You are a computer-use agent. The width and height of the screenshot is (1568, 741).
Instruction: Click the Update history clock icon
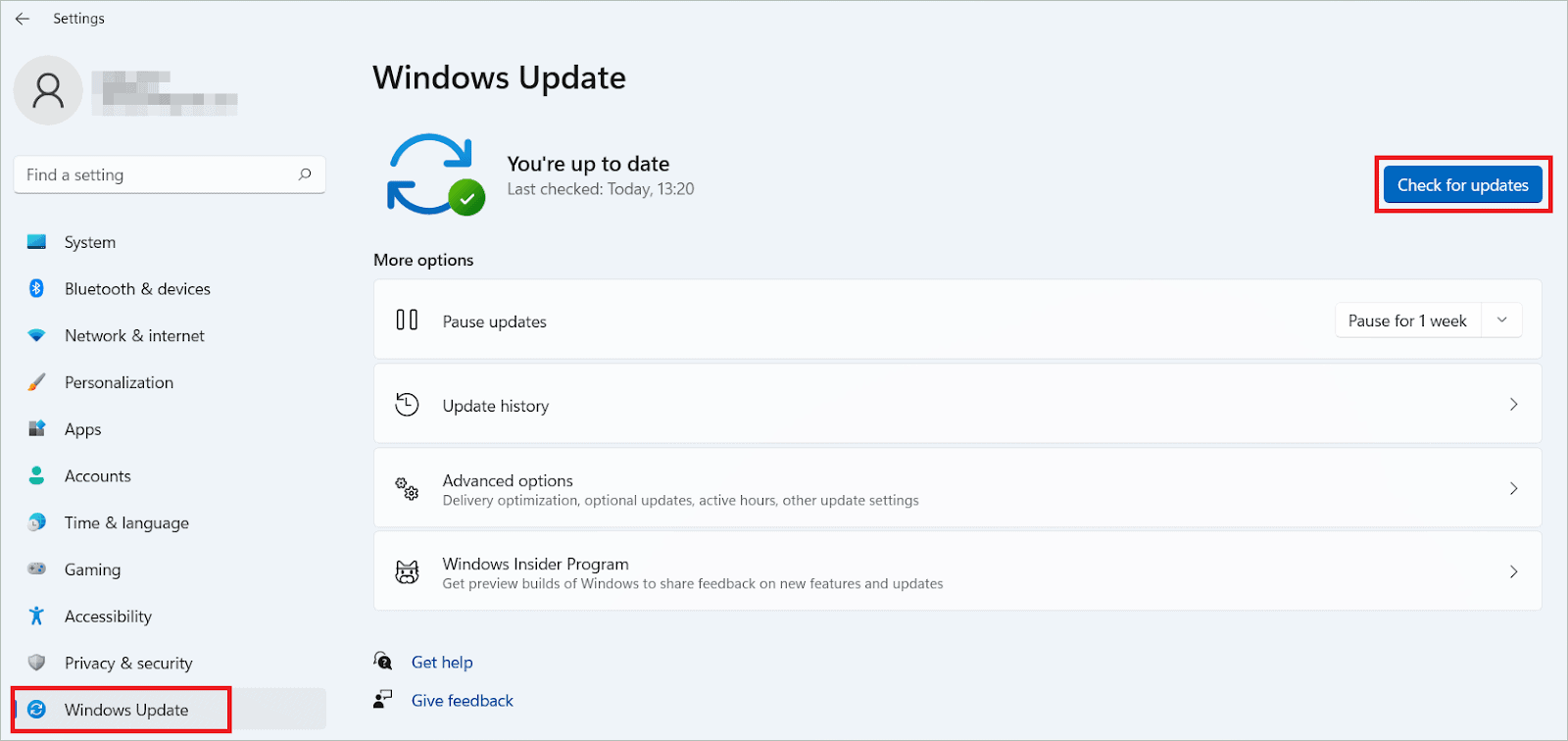point(407,405)
